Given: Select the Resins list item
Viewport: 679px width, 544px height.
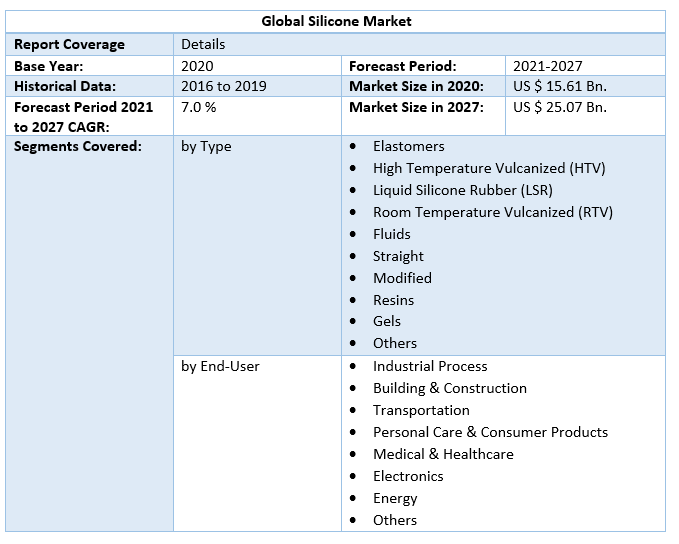Looking at the screenshot, I should 393,300.
